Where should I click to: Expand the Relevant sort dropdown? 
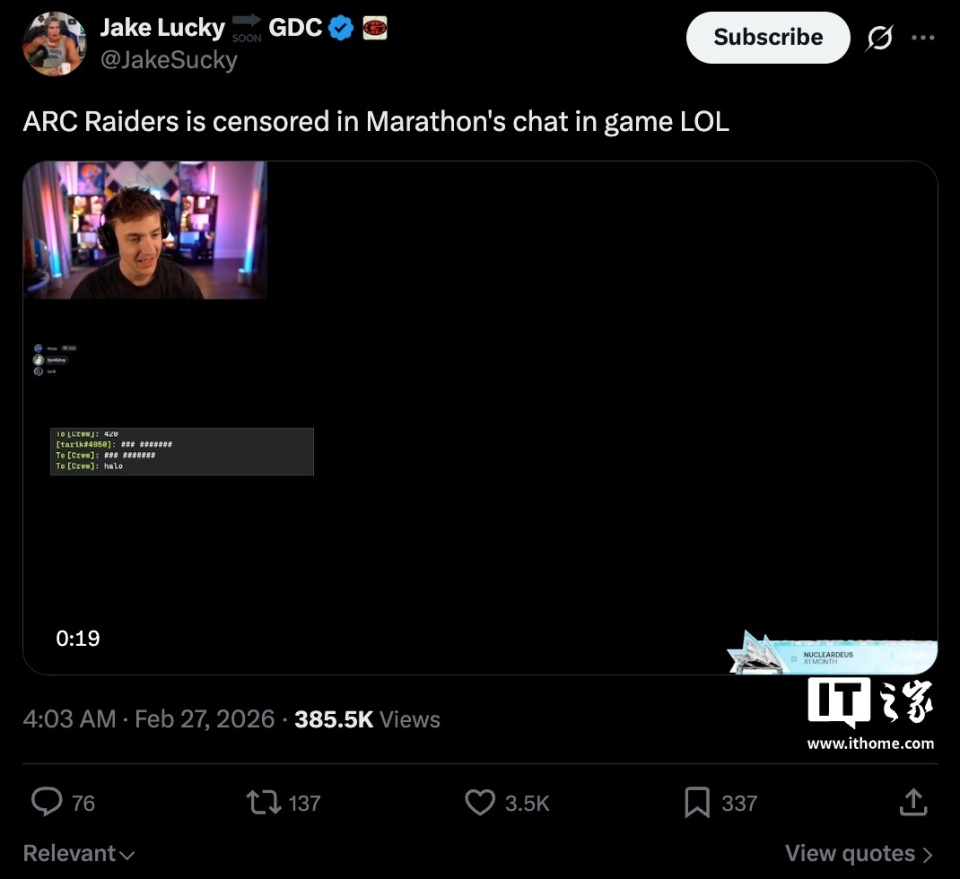tap(78, 853)
